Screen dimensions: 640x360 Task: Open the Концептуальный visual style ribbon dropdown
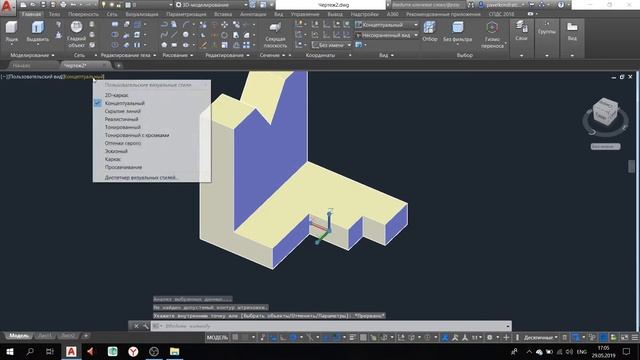pos(386,25)
